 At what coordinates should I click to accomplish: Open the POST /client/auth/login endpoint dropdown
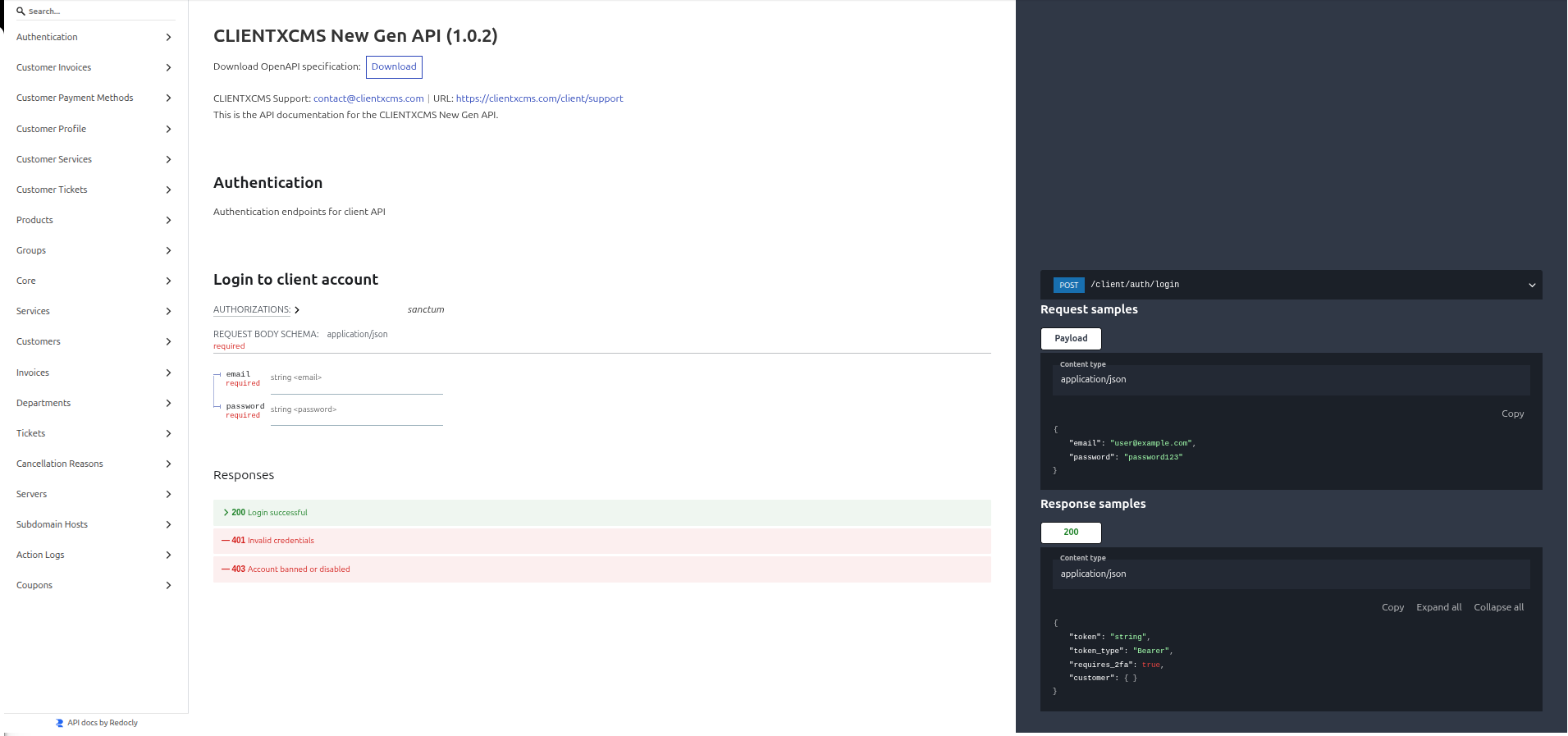tap(1291, 285)
